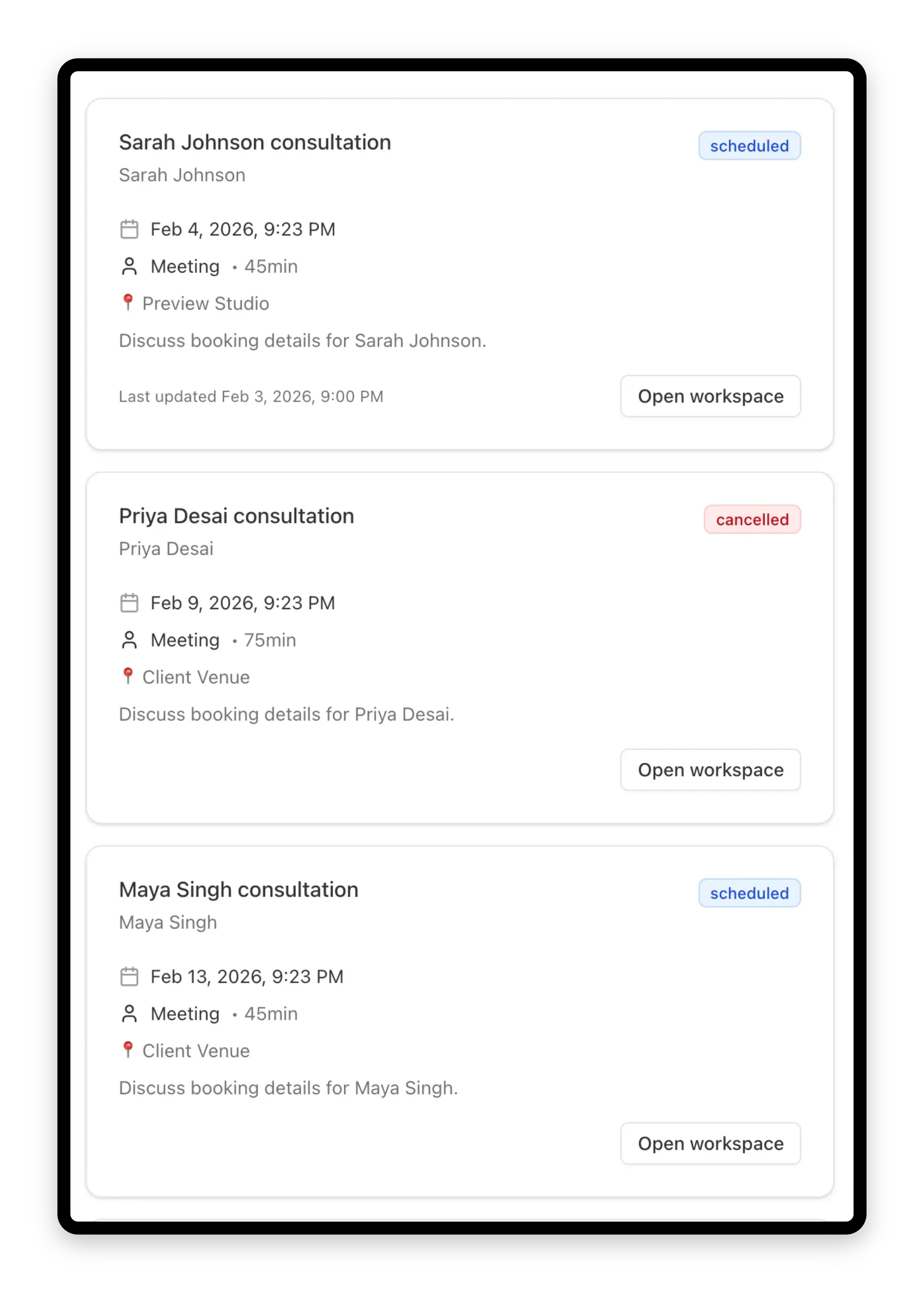Click person icon beside Sarah's Meeting
Image resolution: width=924 pixels, height=1294 pixels.
[x=129, y=267]
